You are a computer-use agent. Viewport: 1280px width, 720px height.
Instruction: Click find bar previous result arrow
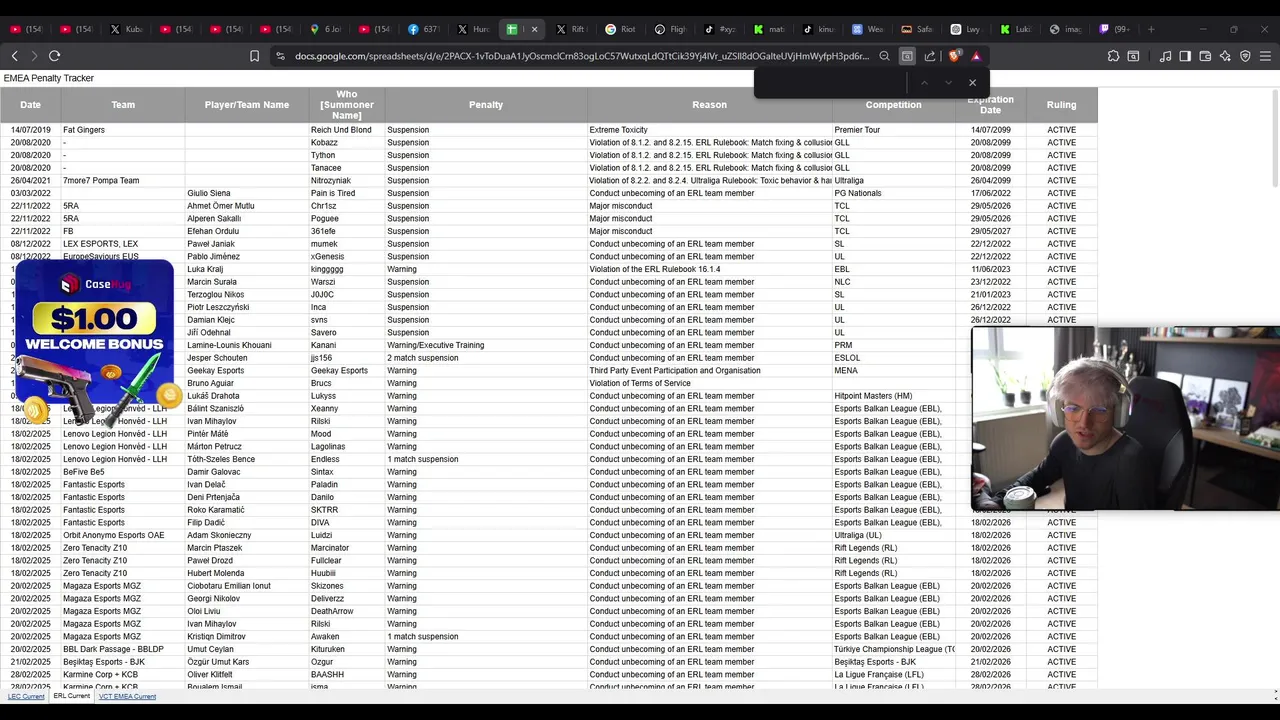point(924,83)
